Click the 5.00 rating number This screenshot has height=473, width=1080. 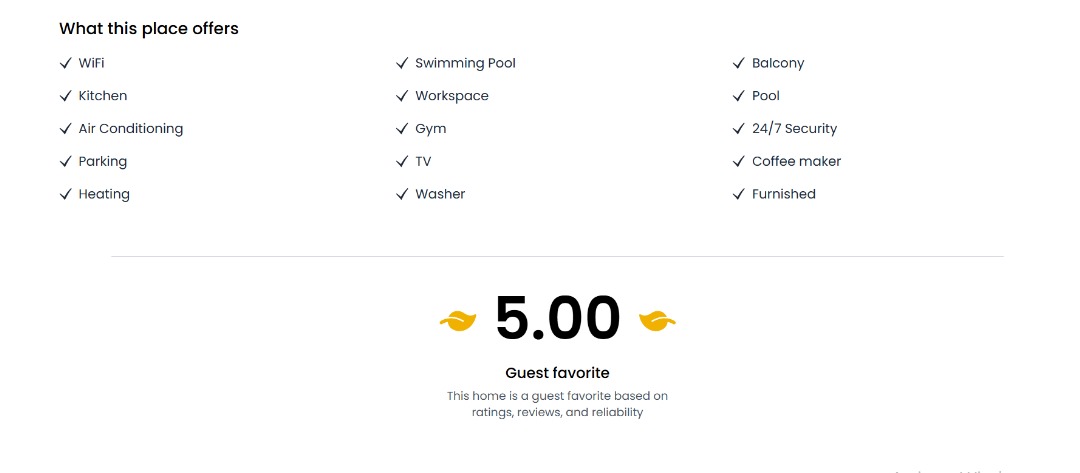tap(557, 318)
